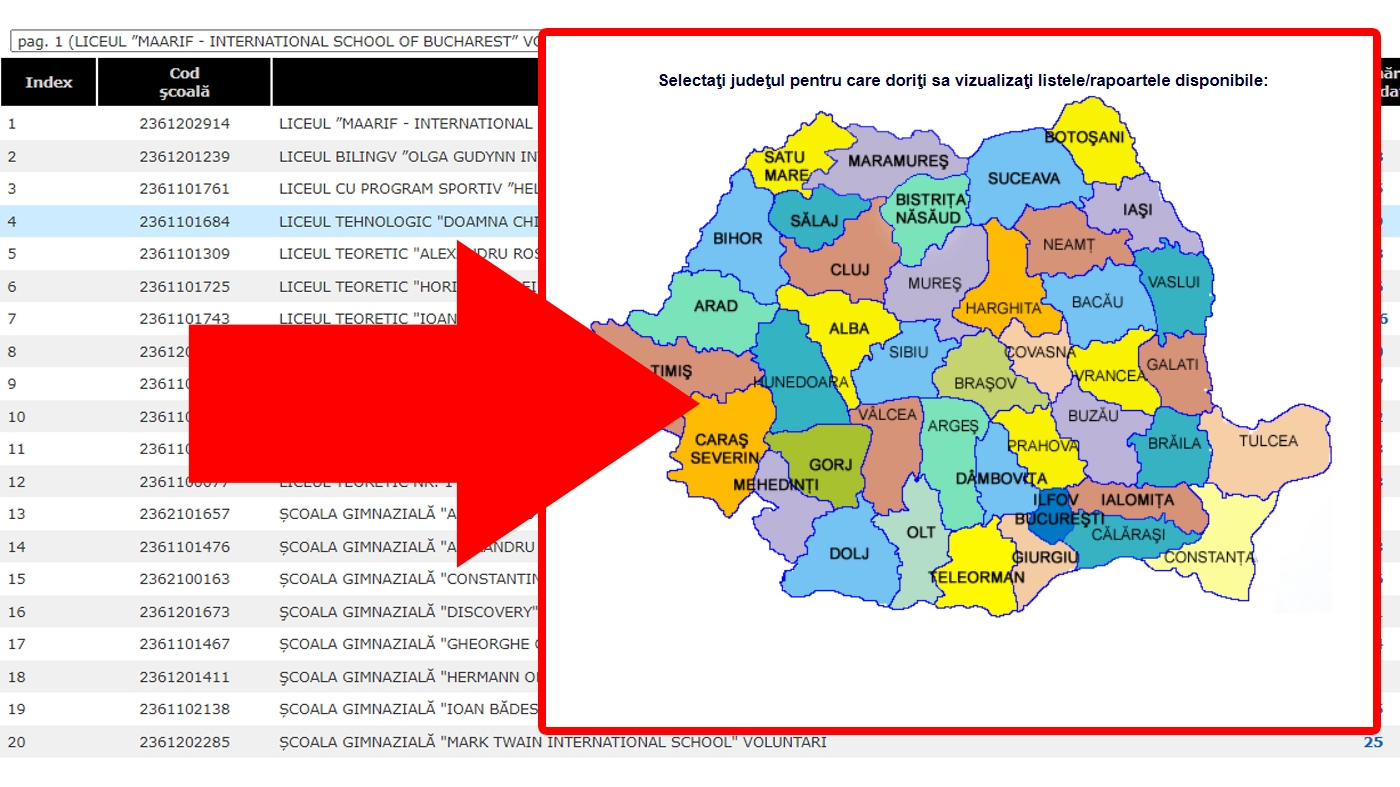Select Timiș county on the map
This screenshot has height=787, width=1400.
[x=671, y=371]
